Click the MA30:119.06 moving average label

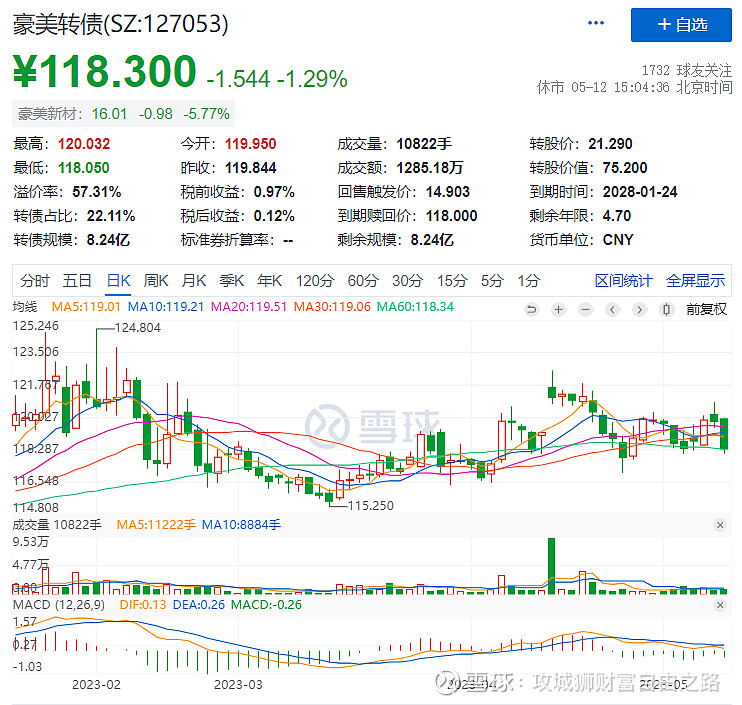click(332, 307)
